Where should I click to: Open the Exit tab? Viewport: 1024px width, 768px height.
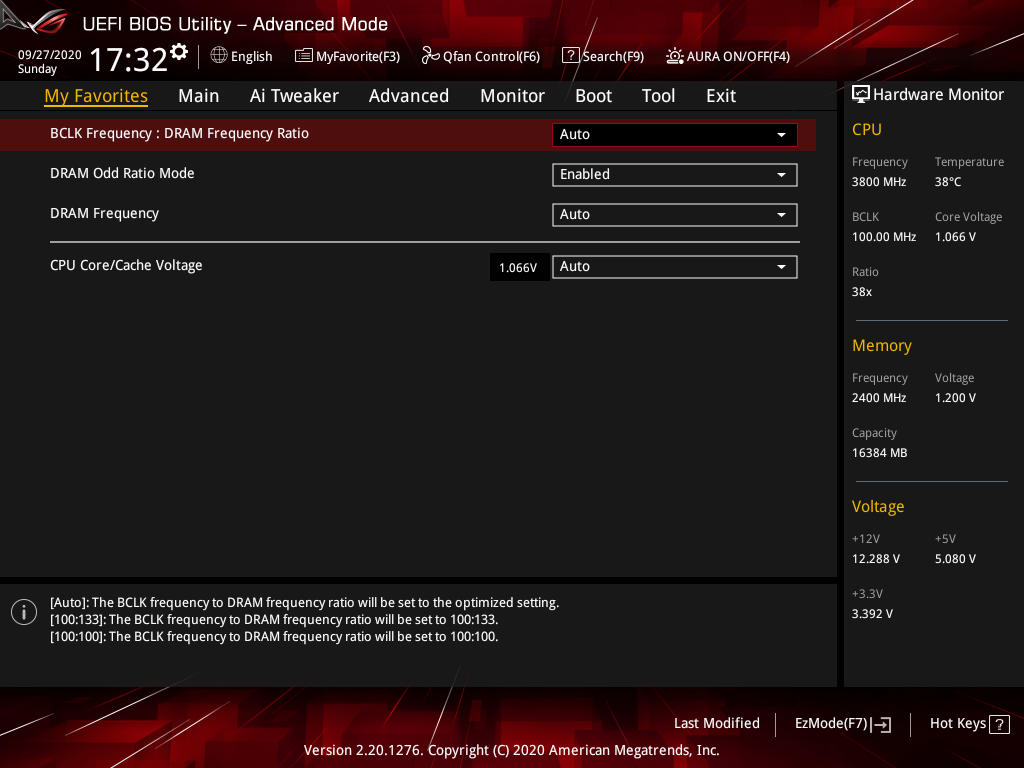(721, 96)
